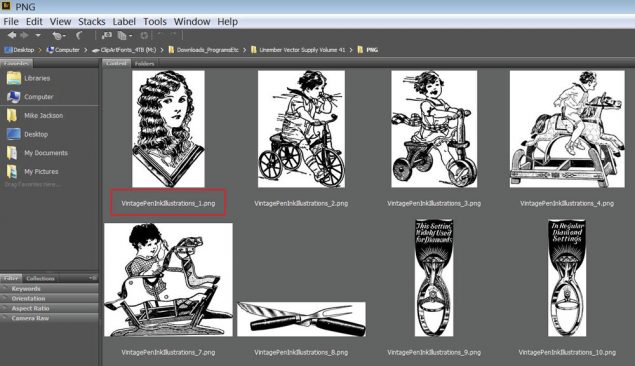Open the navigation history dropdown arrow
This screenshot has height=366, width=635.
(38, 35)
